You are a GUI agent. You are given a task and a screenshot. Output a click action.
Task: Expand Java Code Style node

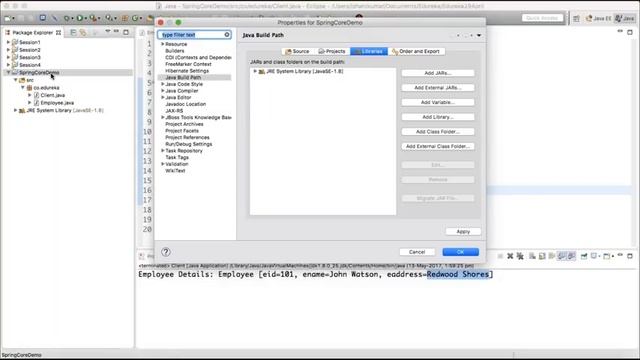[x=162, y=84]
